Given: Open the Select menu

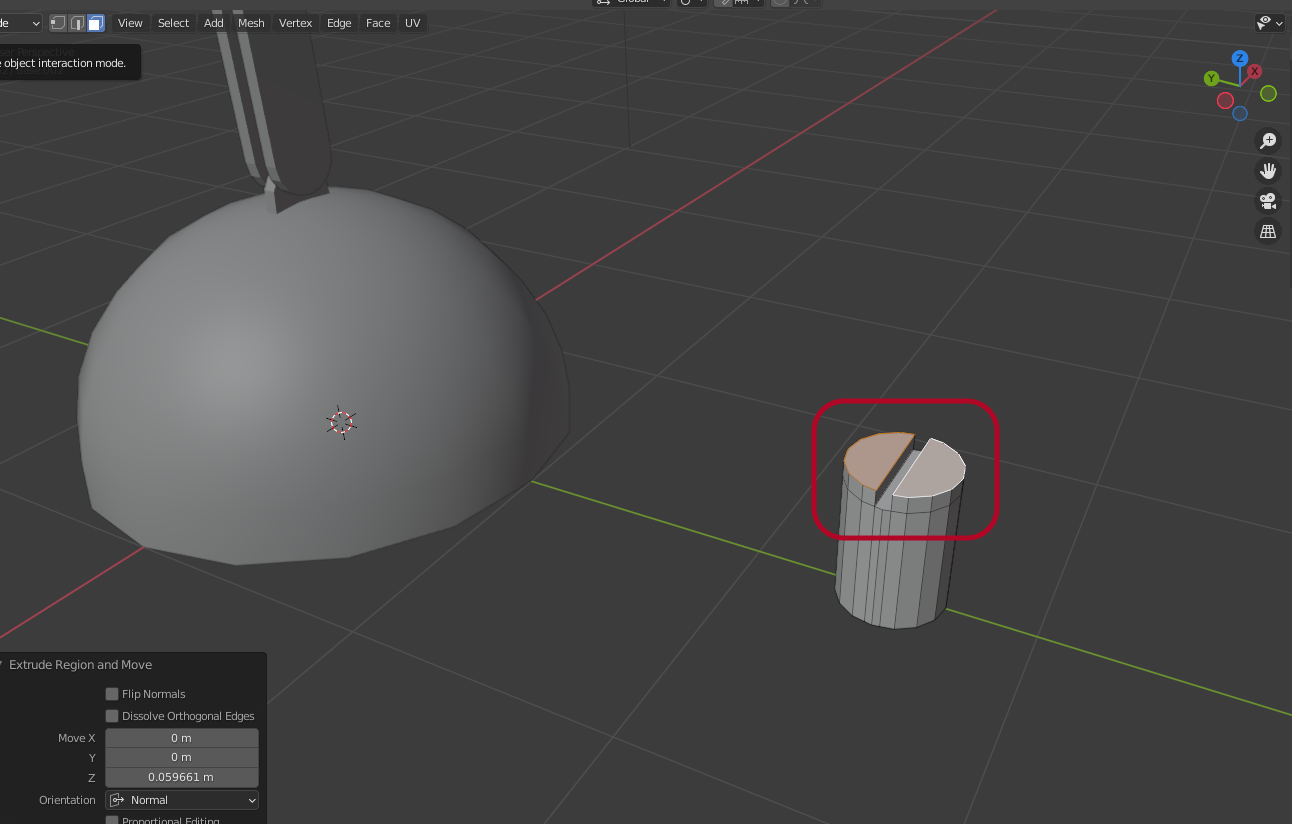Looking at the screenshot, I should coord(173,23).
